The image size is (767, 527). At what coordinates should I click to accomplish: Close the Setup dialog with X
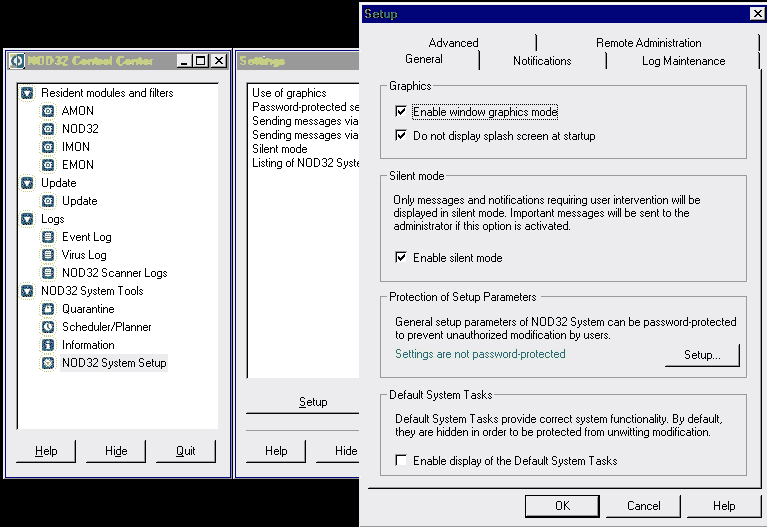(x=757, y=14)
